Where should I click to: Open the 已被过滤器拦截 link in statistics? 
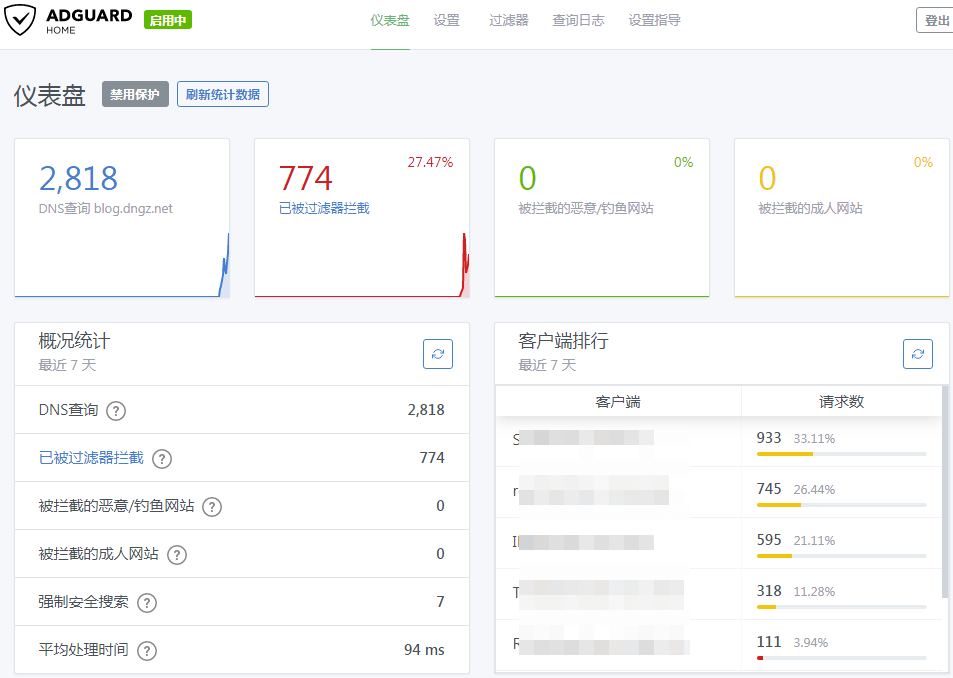[x=91, y=458]
